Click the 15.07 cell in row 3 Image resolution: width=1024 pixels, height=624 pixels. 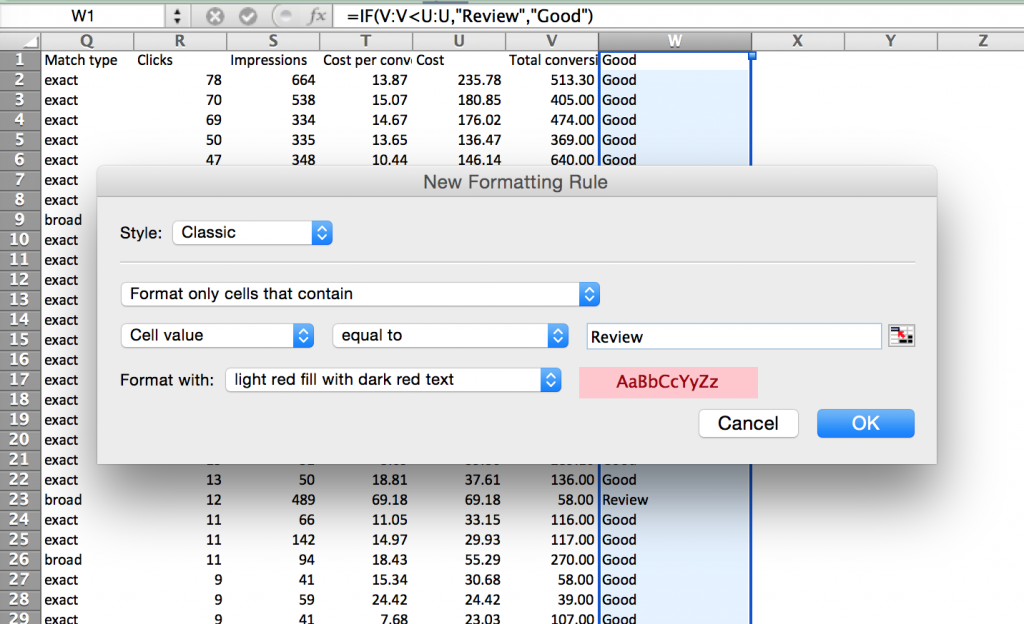pos(366,101)
